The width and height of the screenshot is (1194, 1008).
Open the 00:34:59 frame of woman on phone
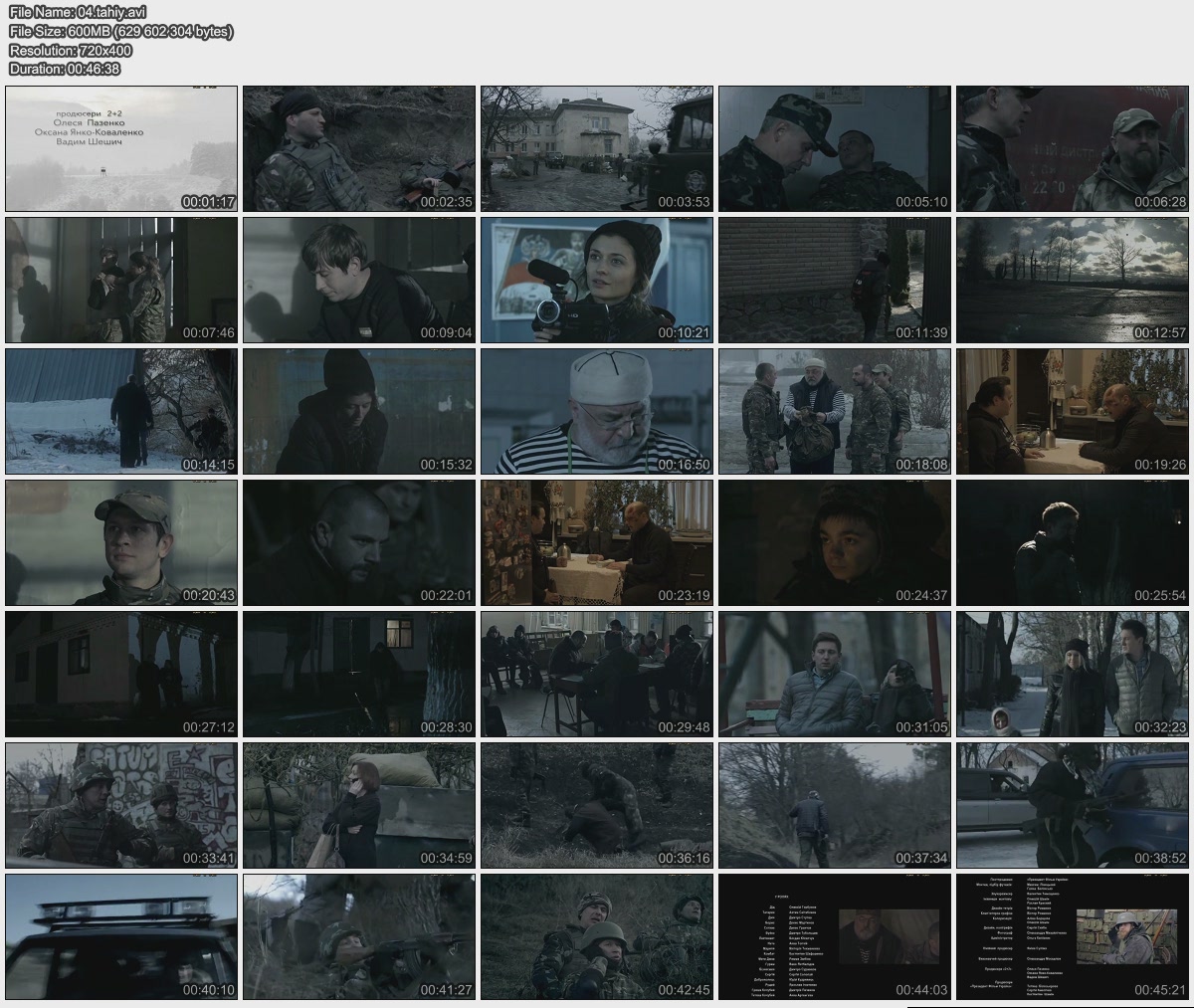359,805
